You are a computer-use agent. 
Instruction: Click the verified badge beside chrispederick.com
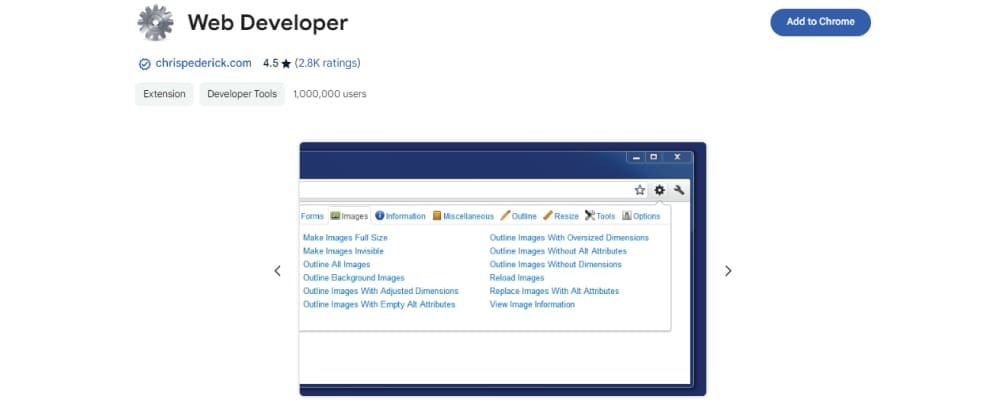(144, 63)
